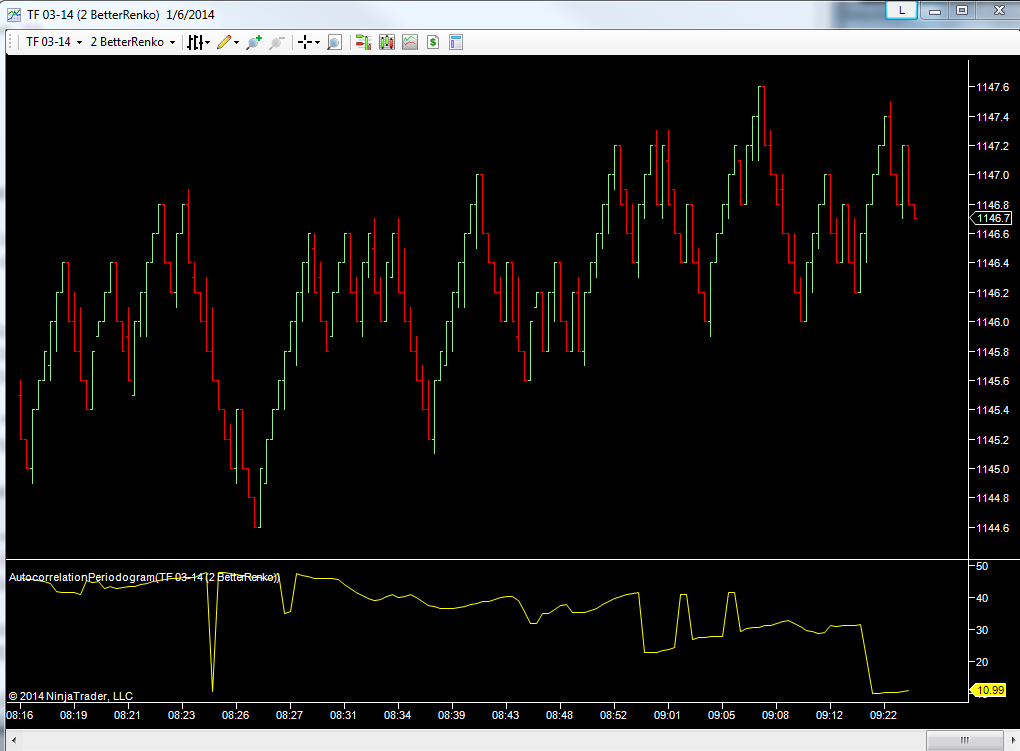Click the chart window icon in title bar
The height and width of the screenshot is (751, 1020).
14,14
